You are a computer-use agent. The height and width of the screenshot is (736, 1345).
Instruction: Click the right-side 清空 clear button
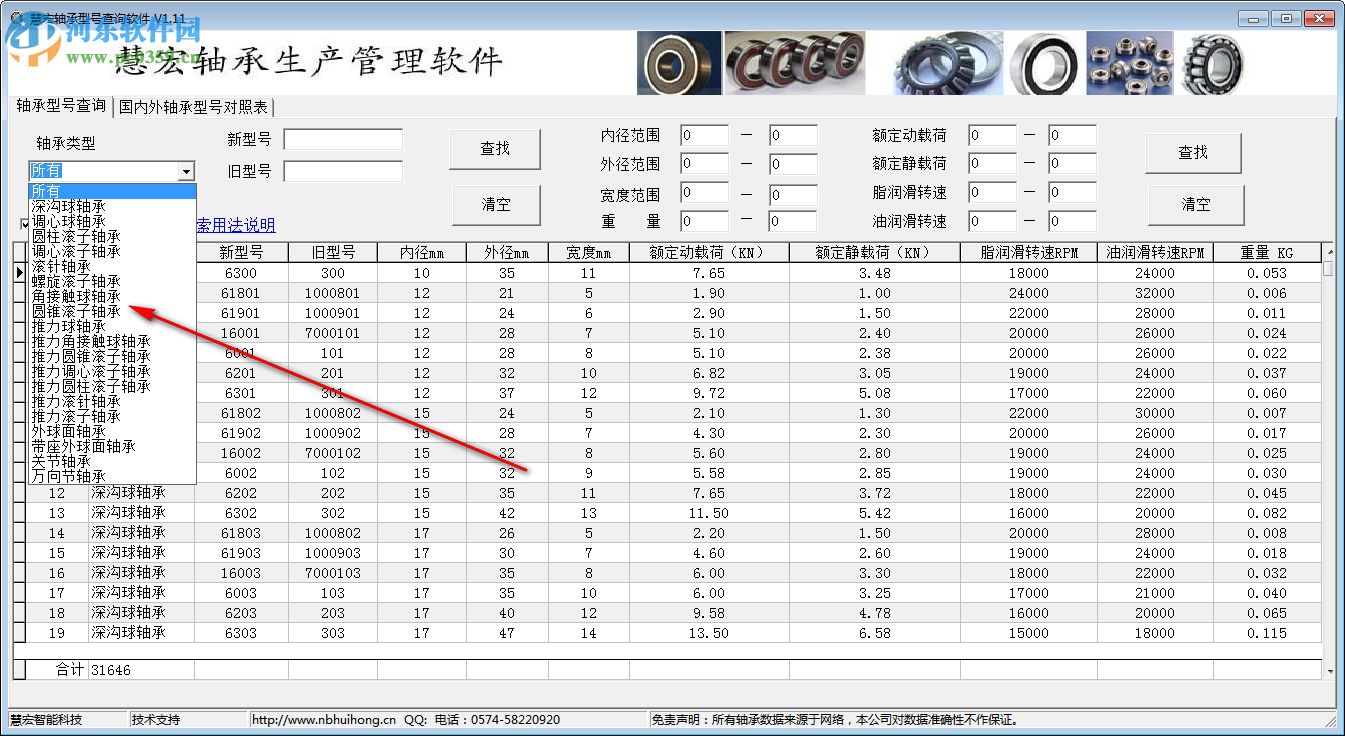1194,204
